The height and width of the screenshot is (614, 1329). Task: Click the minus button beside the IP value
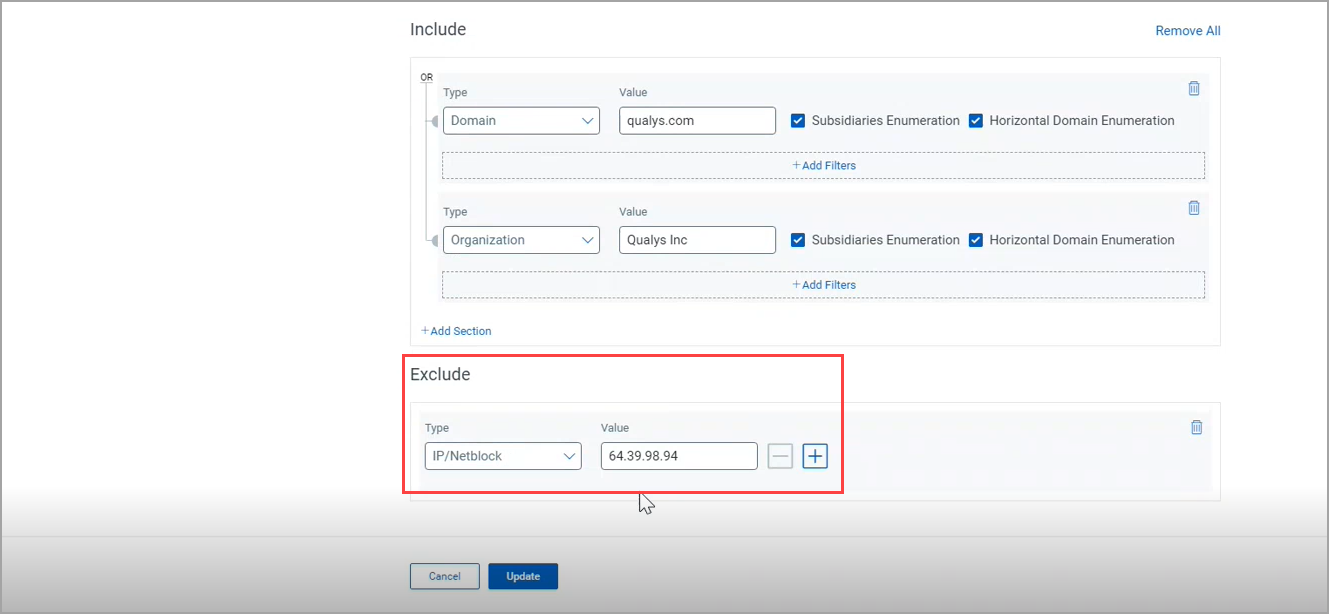click(x=780, y=456)
